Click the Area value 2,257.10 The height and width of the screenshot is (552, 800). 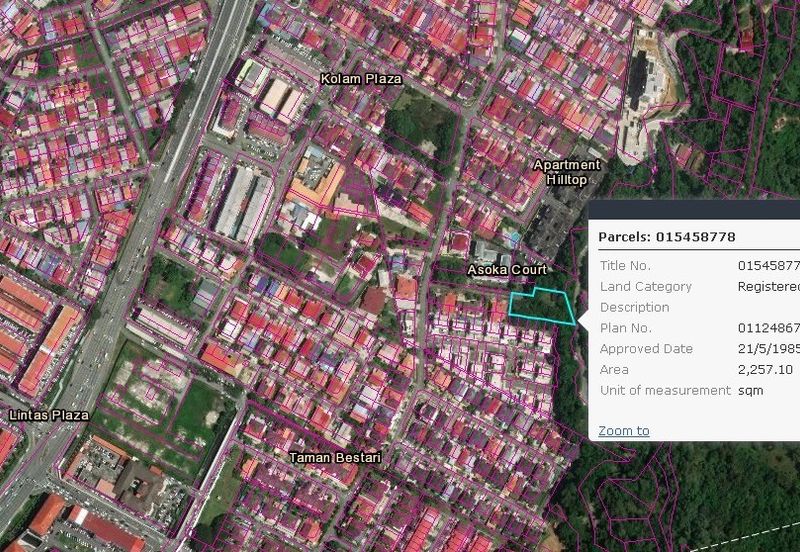764,370
